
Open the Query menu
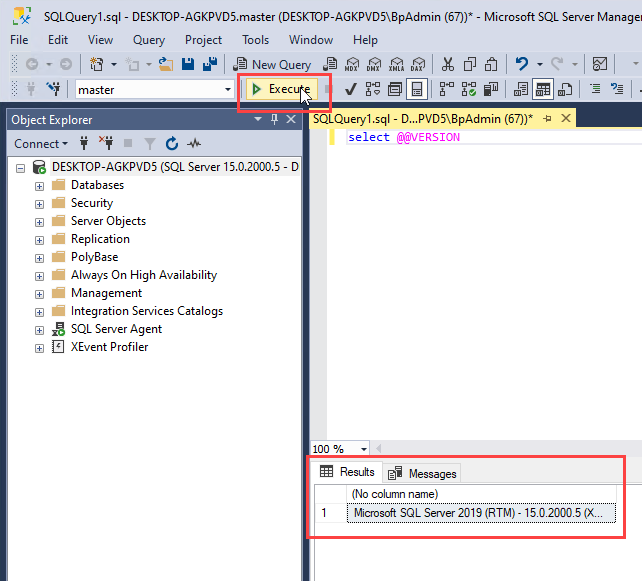149,40
